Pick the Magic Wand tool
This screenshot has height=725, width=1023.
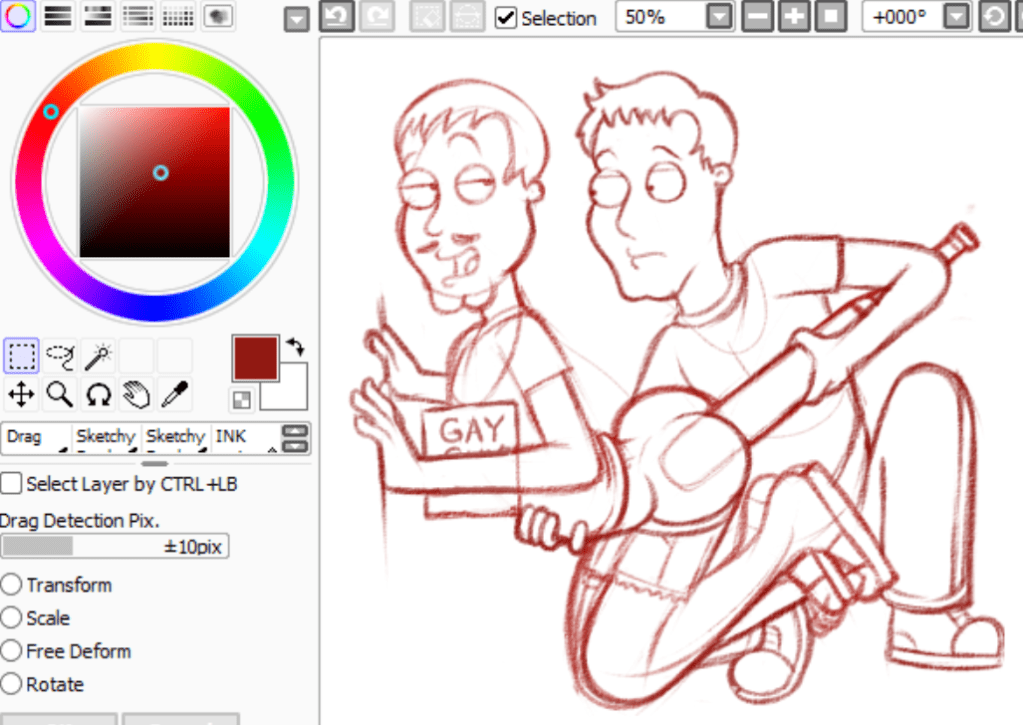98,355
